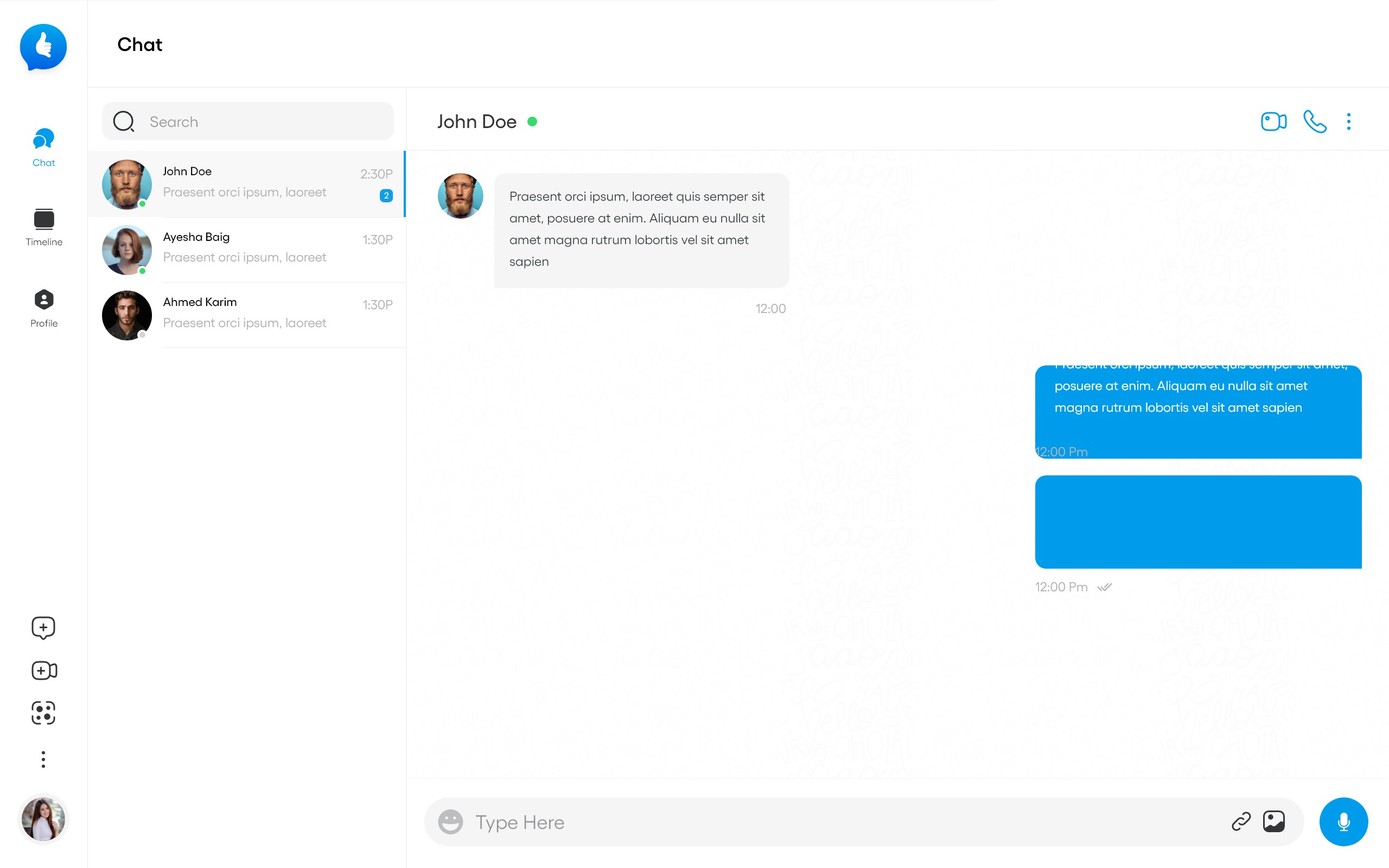Expand the sidebar more options dots
The width and height of the screenshot is (1389, 868).
(43, 759)
